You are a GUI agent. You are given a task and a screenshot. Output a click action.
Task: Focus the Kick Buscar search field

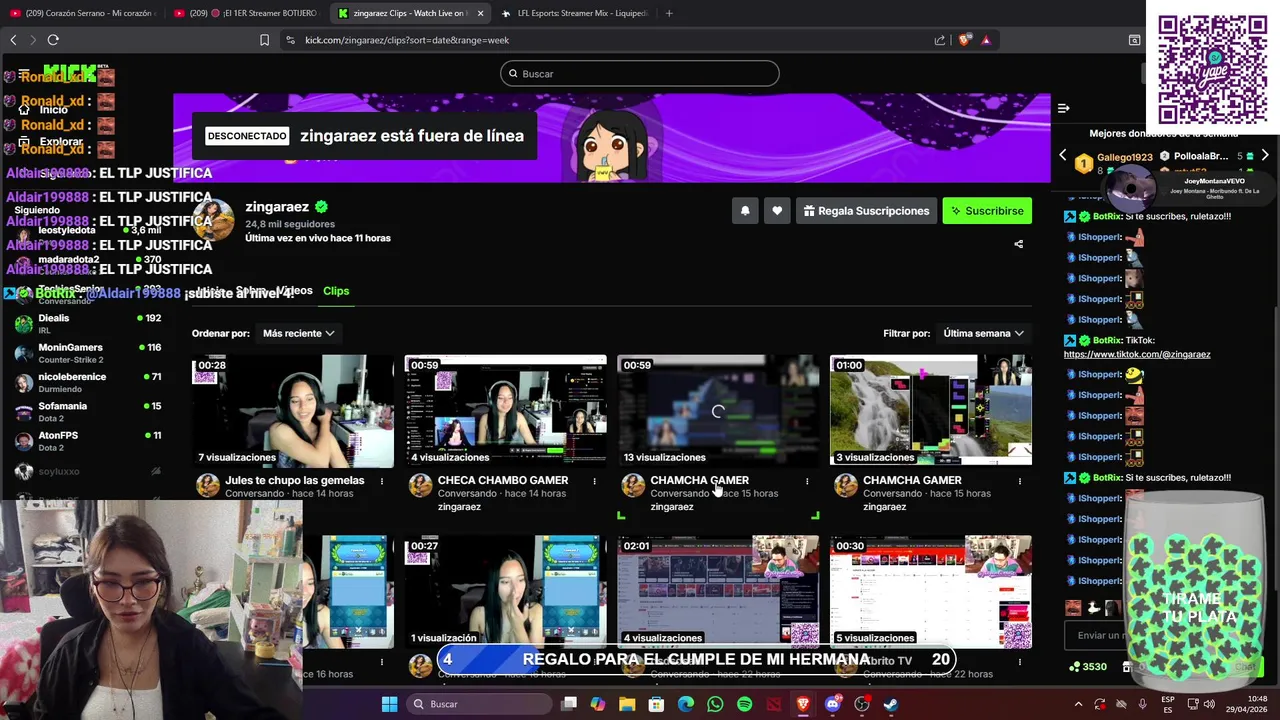[x=640, y=73]
